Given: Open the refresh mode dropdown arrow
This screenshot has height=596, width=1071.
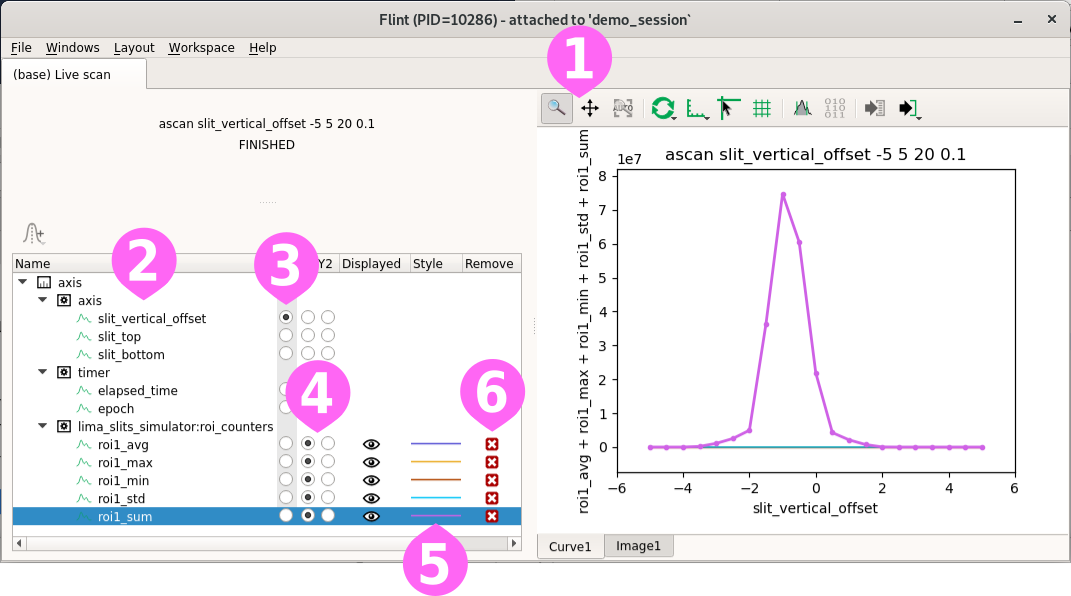Looking at the screenshot, I should [x=674, y=119].
